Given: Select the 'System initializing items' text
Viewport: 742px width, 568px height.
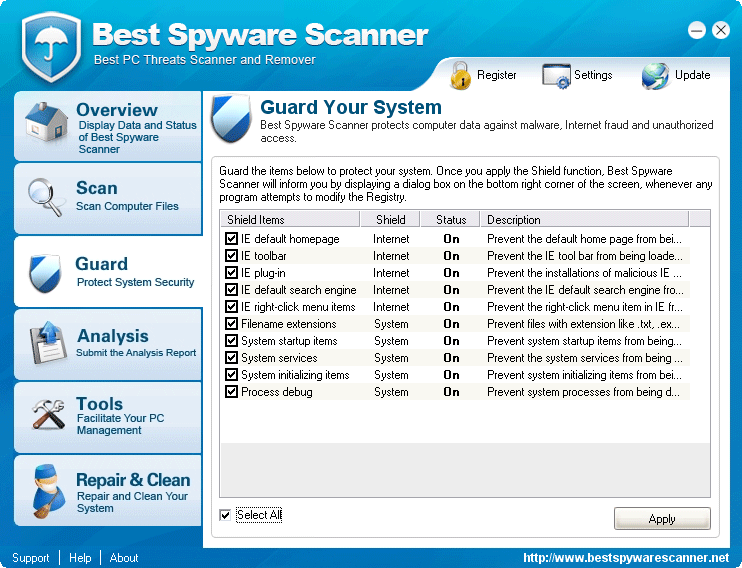Looking at the screenshot, I should point(295,375).
